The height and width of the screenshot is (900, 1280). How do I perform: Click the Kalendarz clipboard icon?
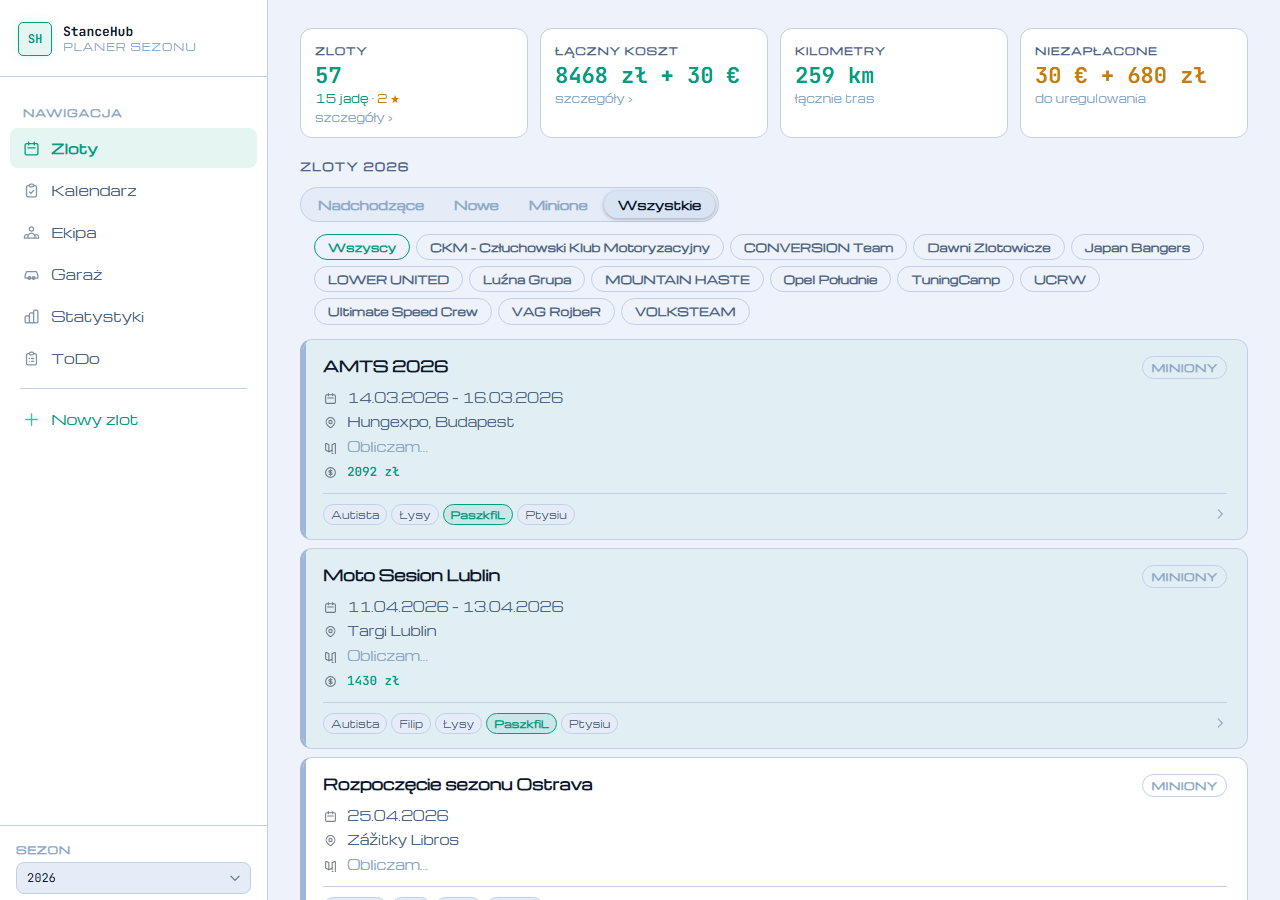(31, 191)
